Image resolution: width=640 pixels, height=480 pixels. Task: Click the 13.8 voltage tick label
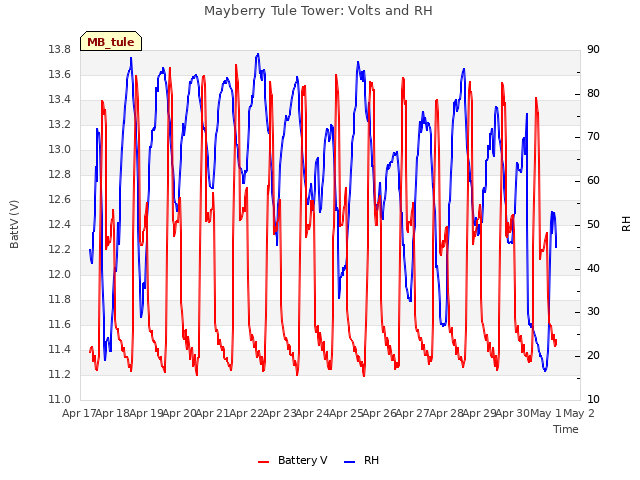click(x=60, y=49)
